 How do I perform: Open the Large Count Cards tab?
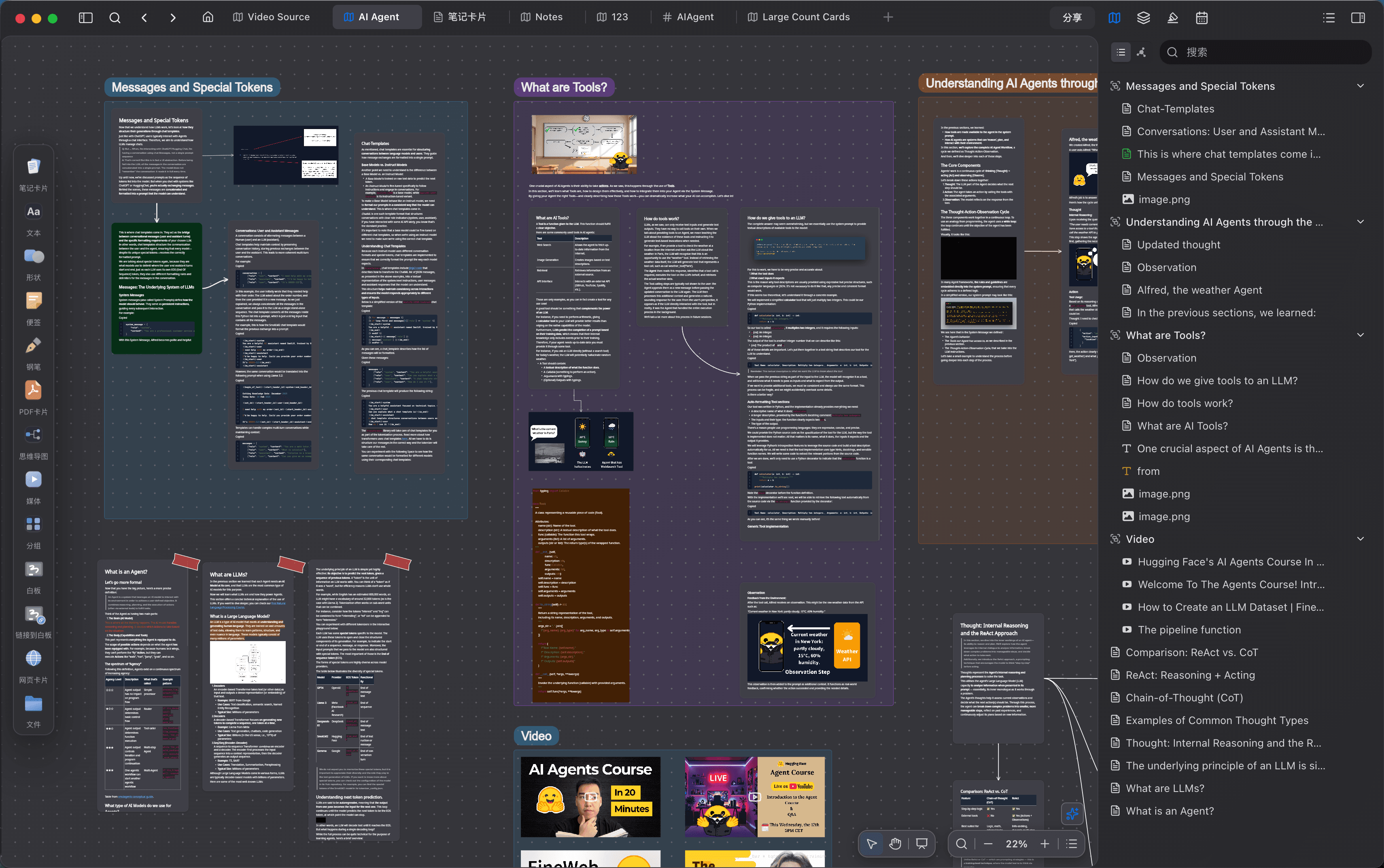(799, 17)
